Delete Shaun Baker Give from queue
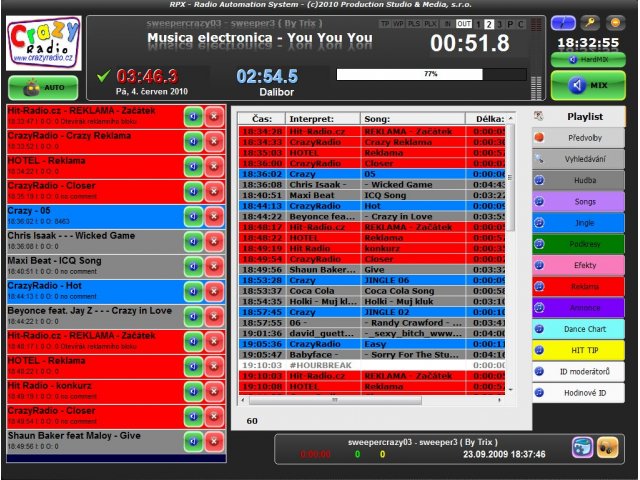Viewport: 640px width, 480px height. click(x=214, y=443)
